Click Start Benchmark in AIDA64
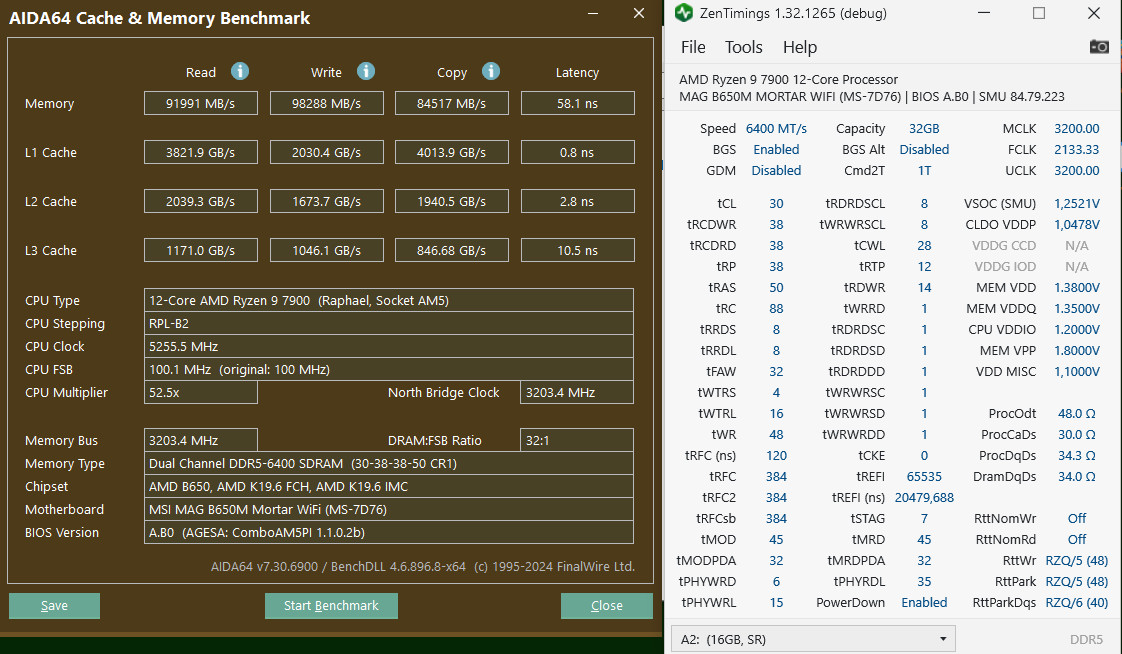This screenshot has width=1122, height=654. (331, 605)
